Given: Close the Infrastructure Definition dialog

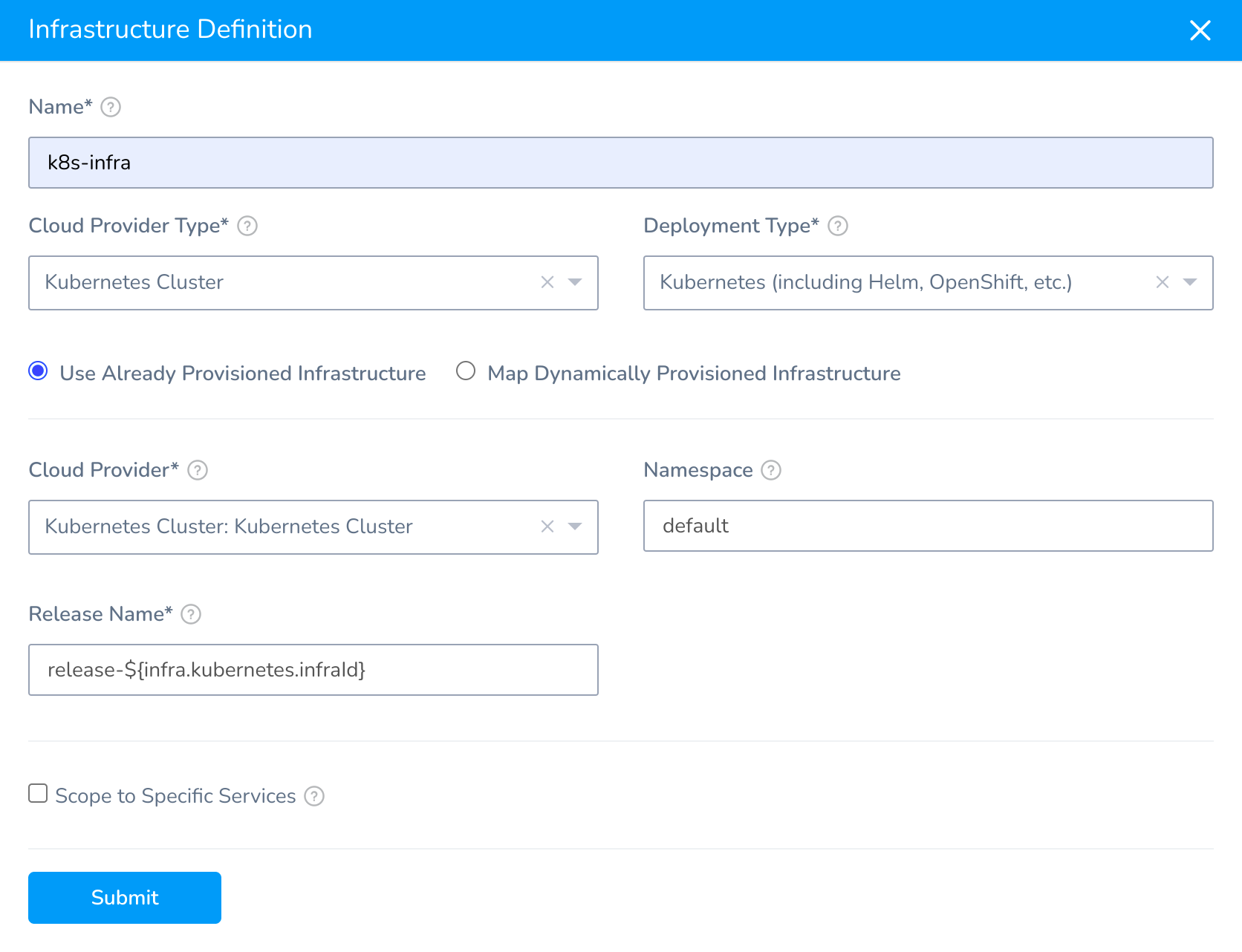Looking at the screenshot, I should [1200, 30].
